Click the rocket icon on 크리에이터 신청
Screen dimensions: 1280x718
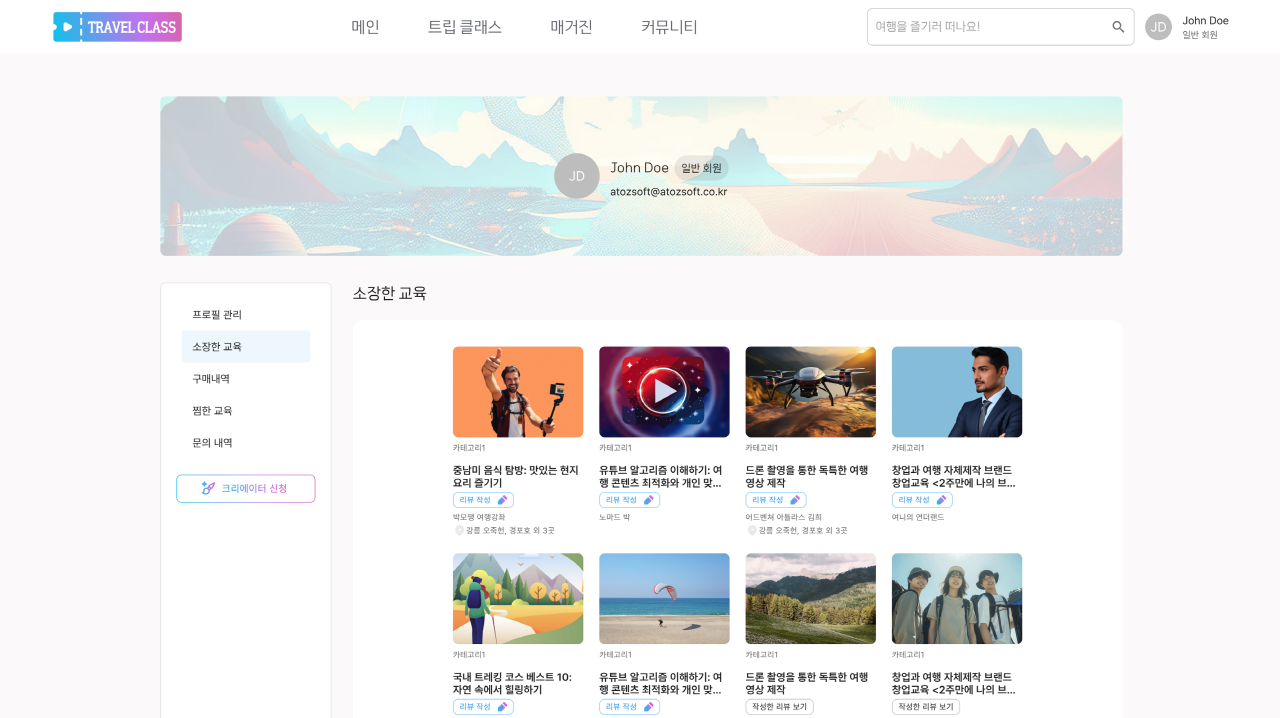point(208,488)
